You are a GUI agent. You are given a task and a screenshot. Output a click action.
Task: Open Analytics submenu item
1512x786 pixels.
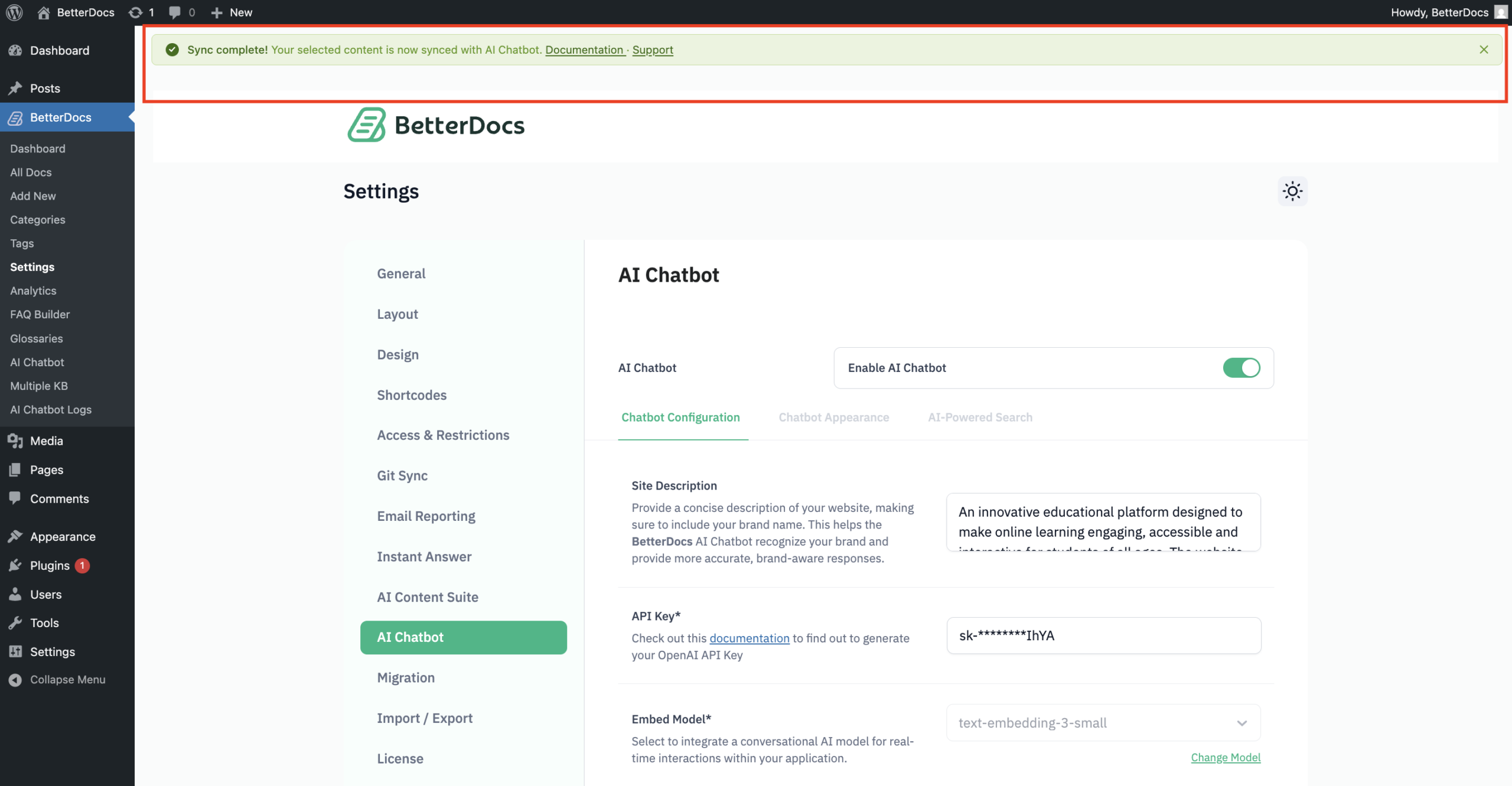(33, 291)
